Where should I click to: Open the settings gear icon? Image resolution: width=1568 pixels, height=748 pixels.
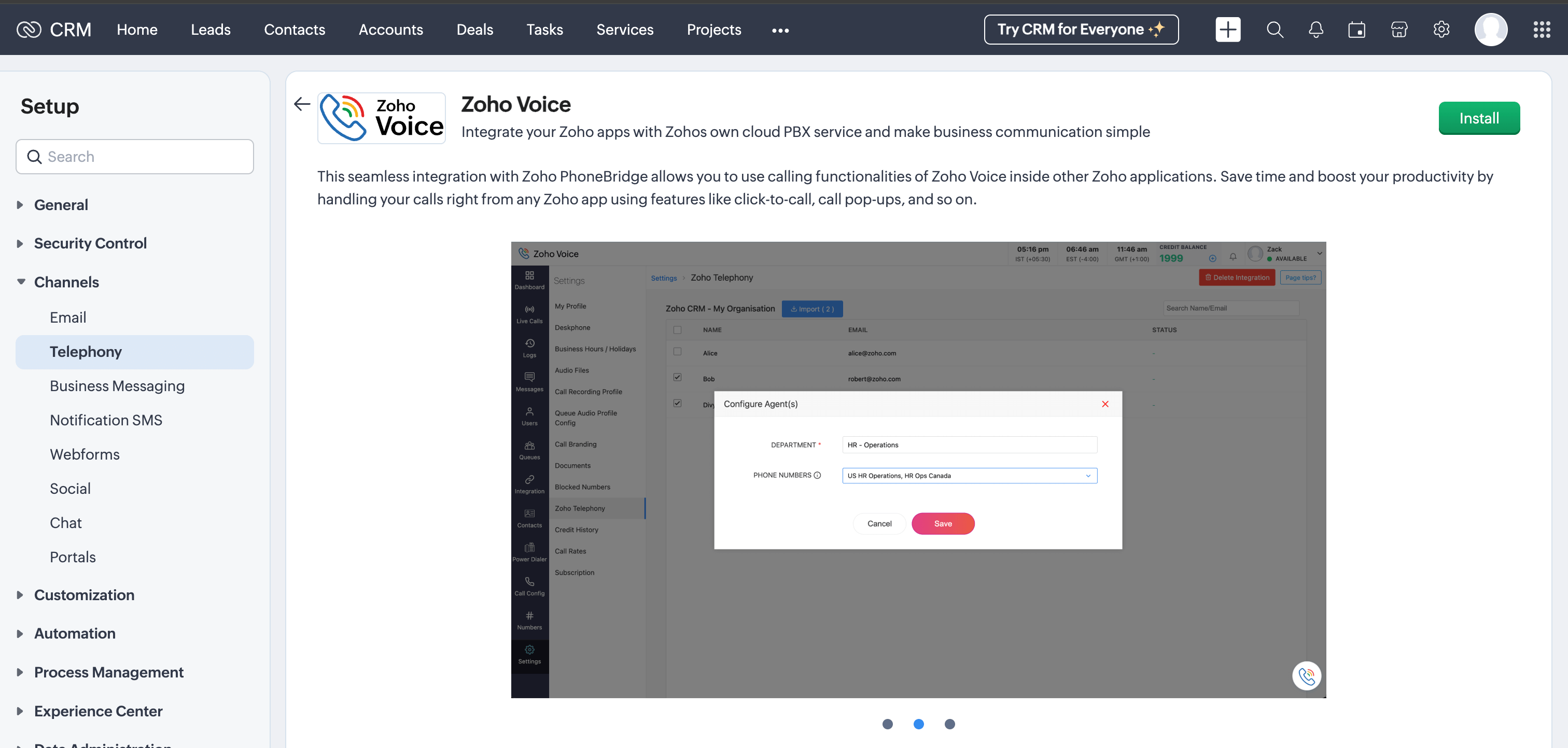coord(1441,29)
